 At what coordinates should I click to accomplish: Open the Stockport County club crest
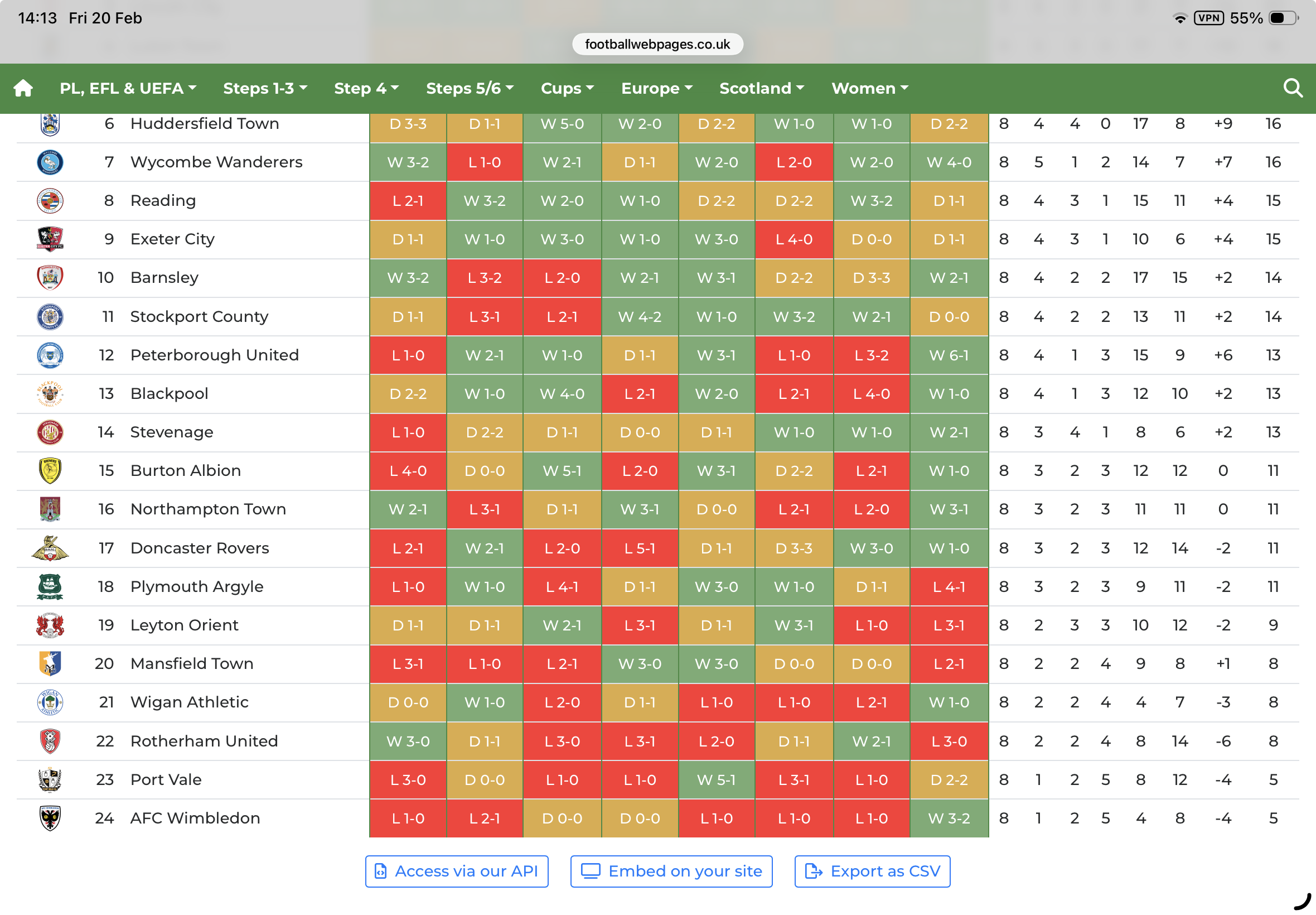click(x=50, y=316)
